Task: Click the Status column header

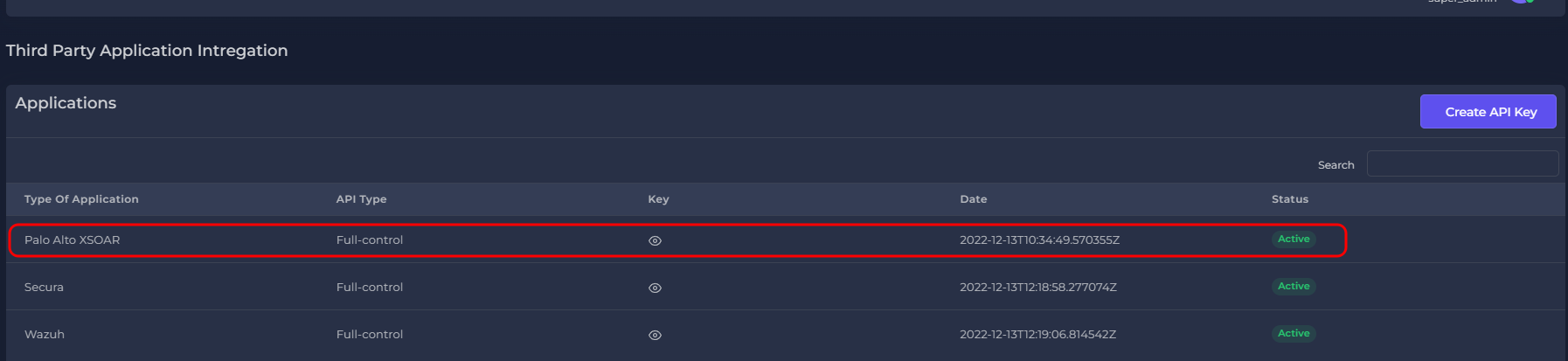Action: click(x=1289, y=199)
